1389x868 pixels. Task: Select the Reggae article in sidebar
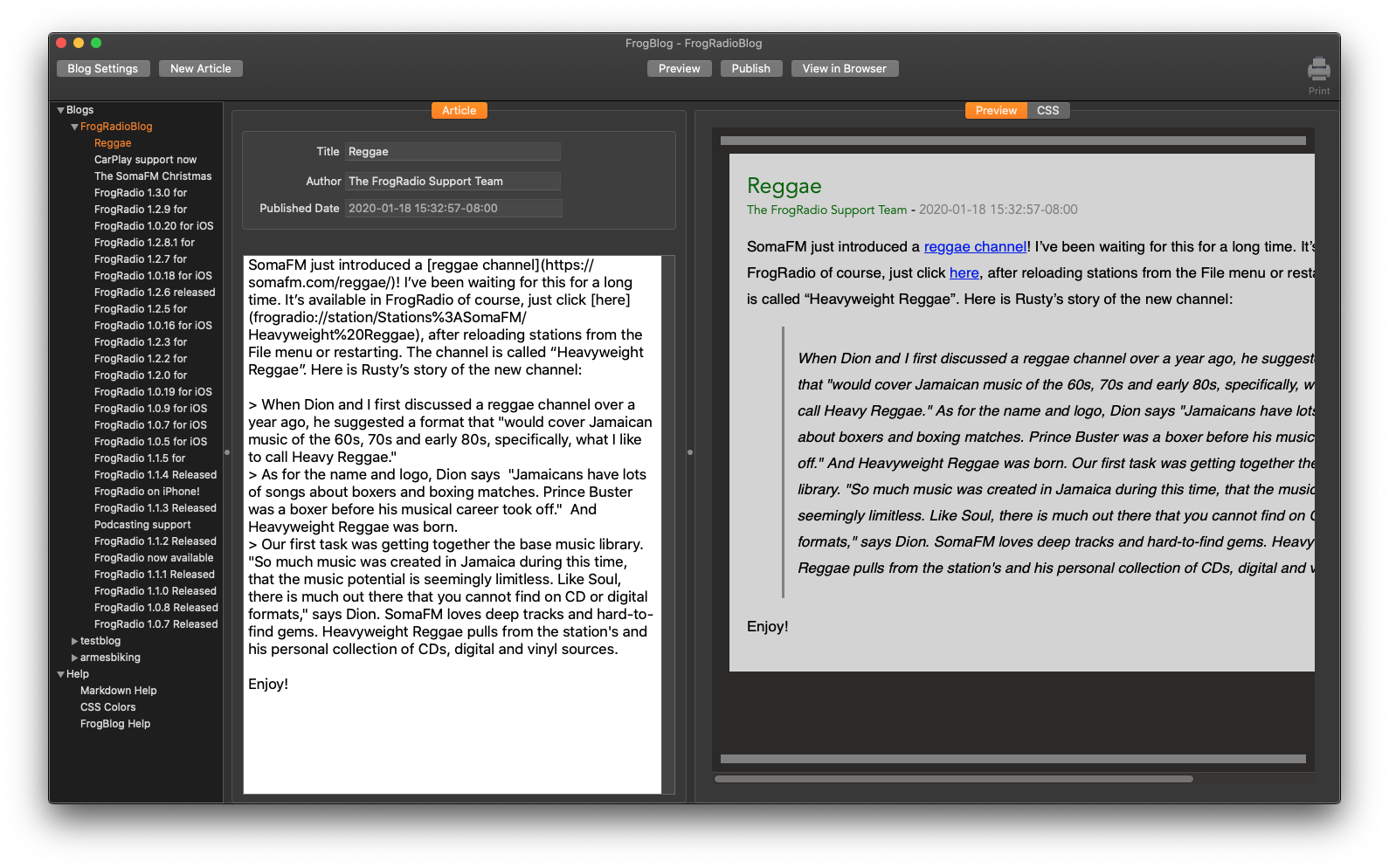113,143
